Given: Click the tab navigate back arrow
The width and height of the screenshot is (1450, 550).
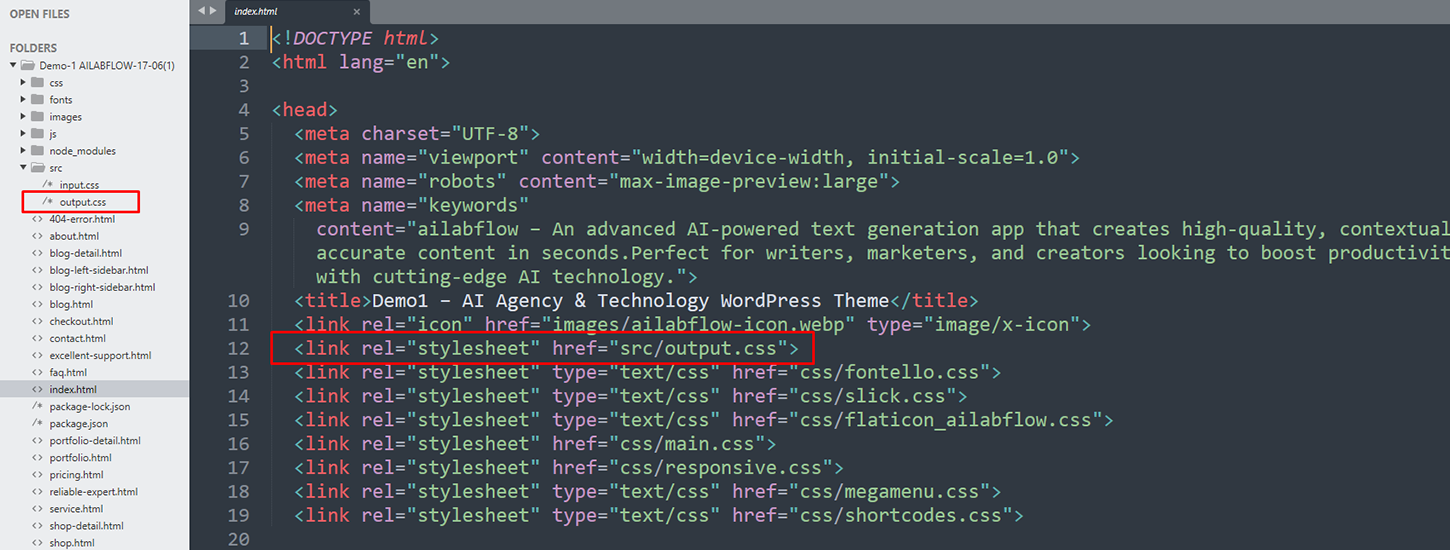Looking at the screenshot, I should click(x=200, y=10).
